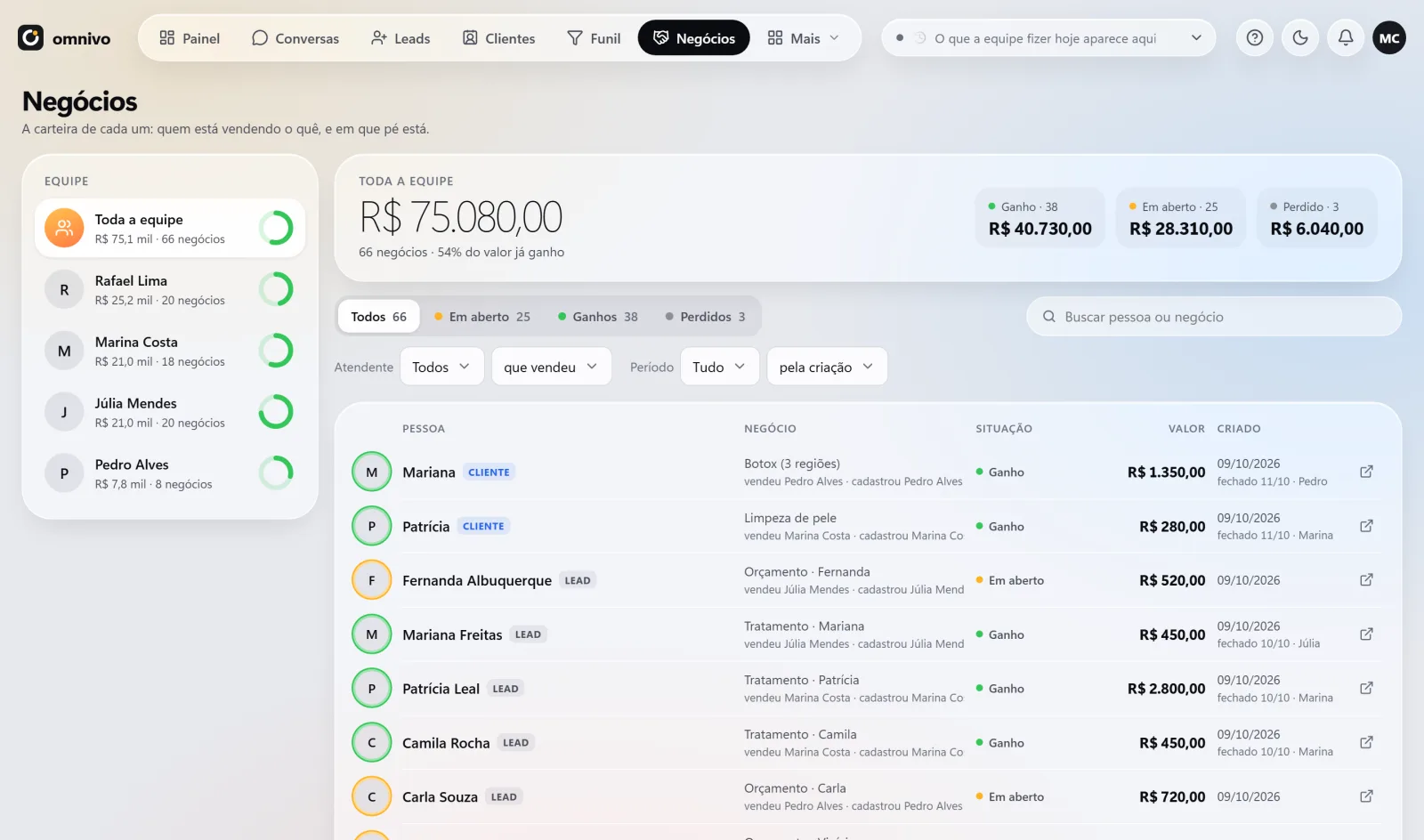Screen dimensions: 1424x840
Task: Open the que vendeu dropdown
Action: (x=551, y=367)
